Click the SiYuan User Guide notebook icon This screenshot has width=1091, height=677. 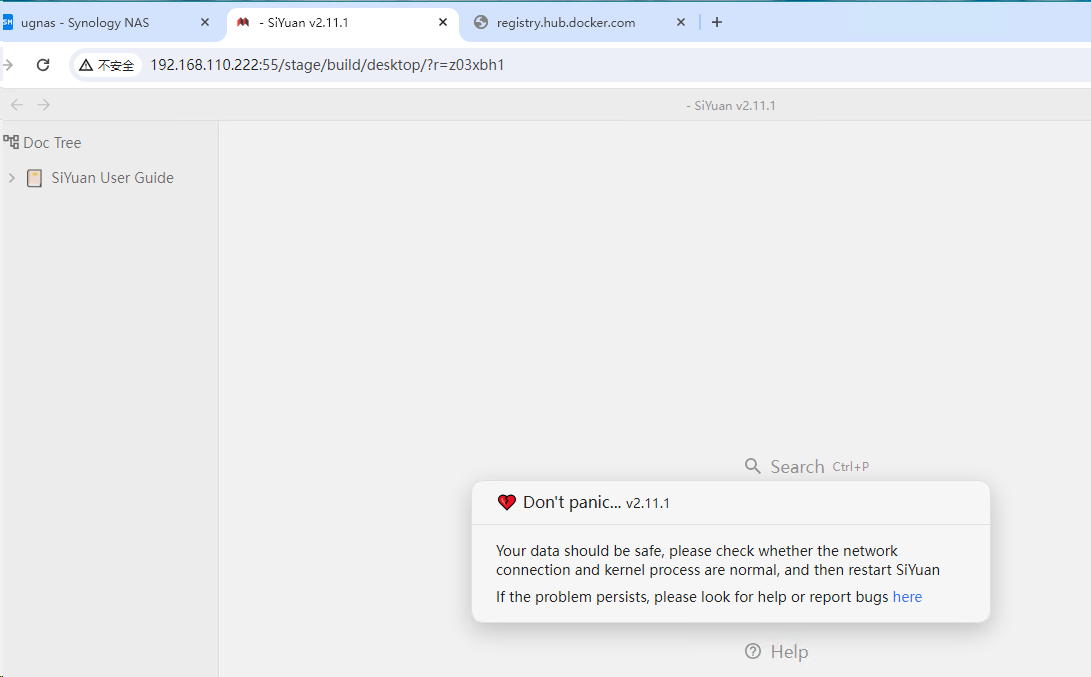[34, 178]
